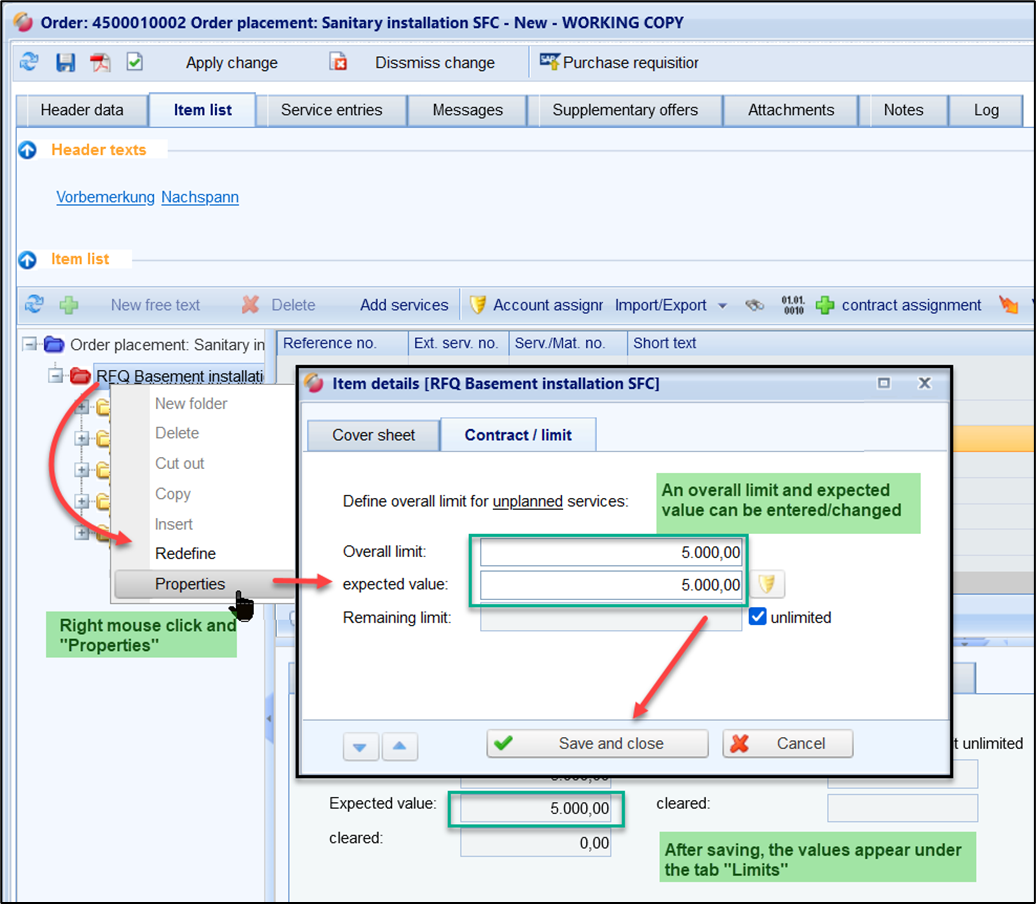Viewport: 1036px width, 904px height.
Task: Click the Cancel button in dialog
Action: pyautogui.click(x=787, y=743)
